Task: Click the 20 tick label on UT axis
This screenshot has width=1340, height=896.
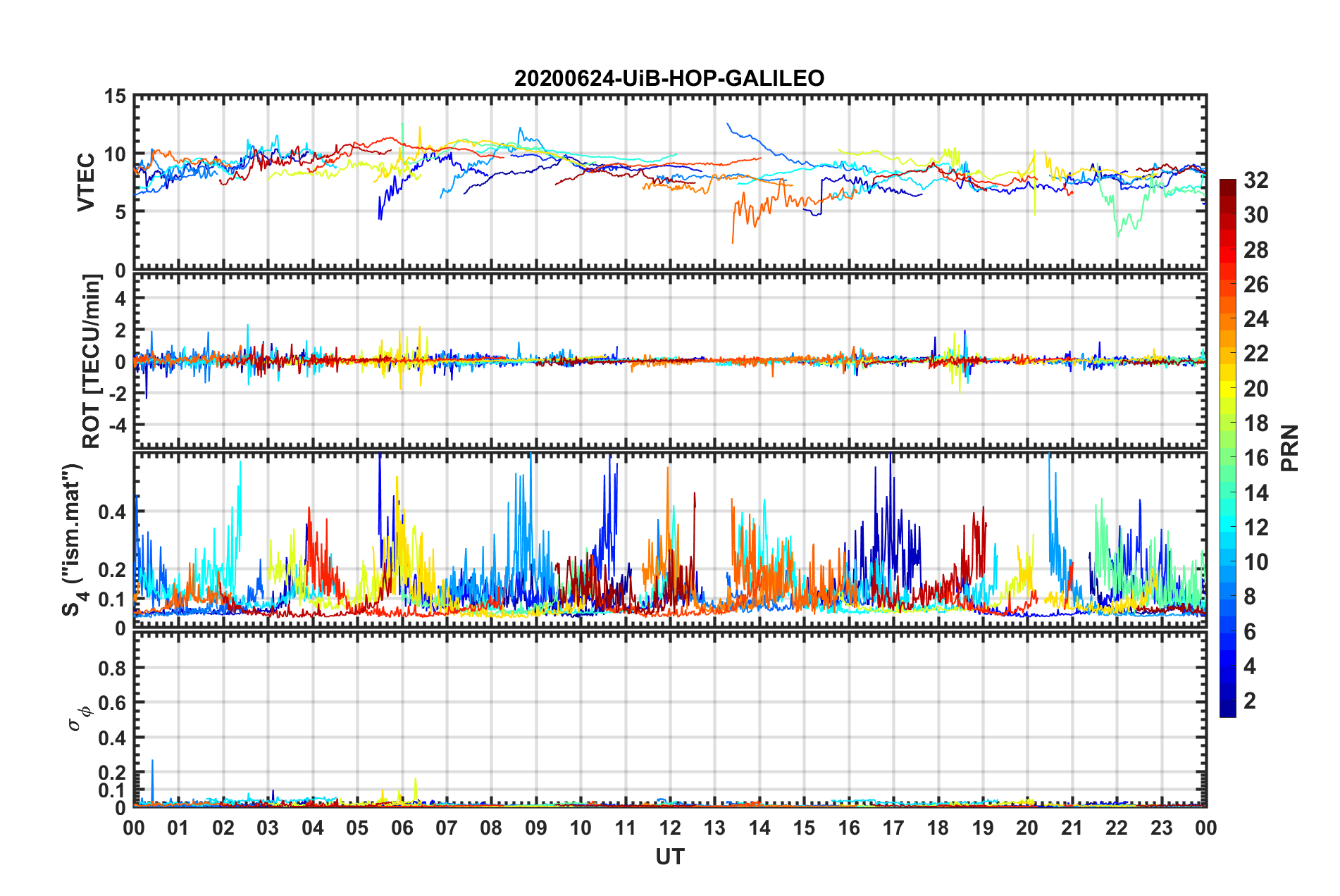Action: click(x=1028, y=828)
